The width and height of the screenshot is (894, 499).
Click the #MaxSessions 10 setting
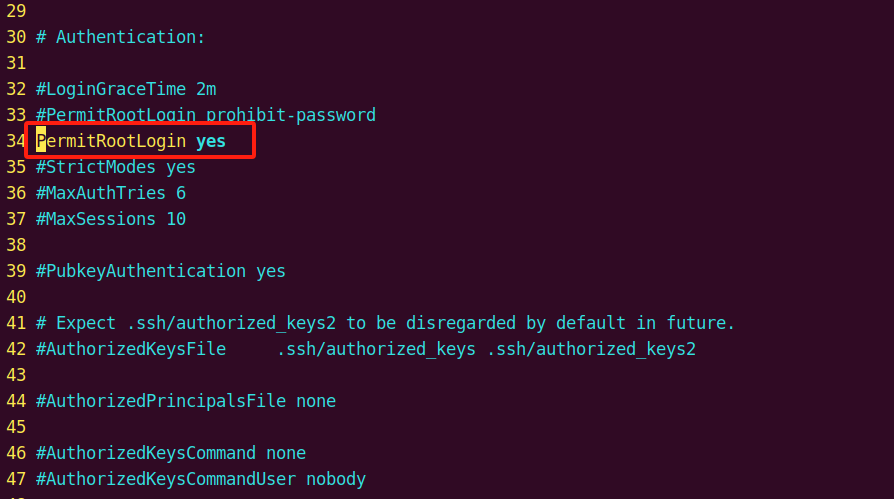pos(110,219)
